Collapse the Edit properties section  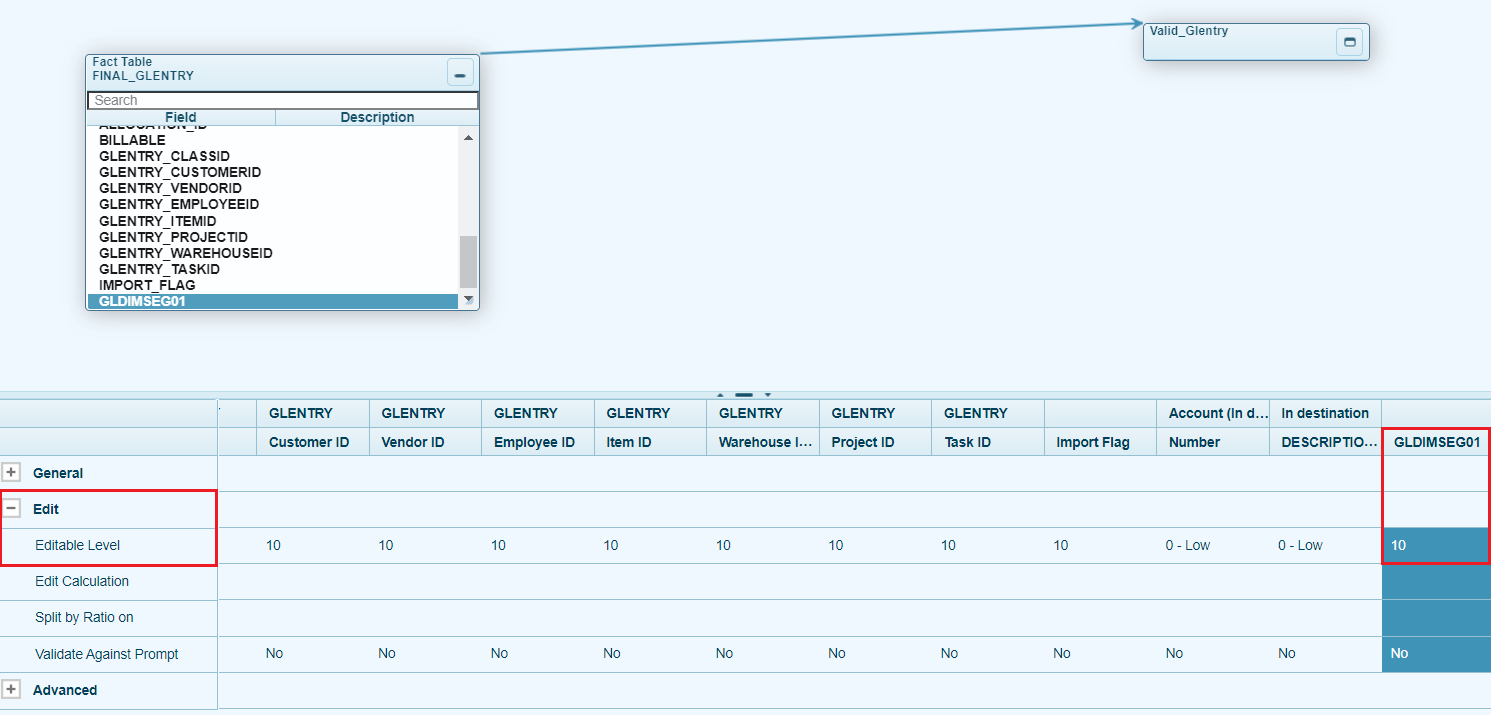[12, 509]
